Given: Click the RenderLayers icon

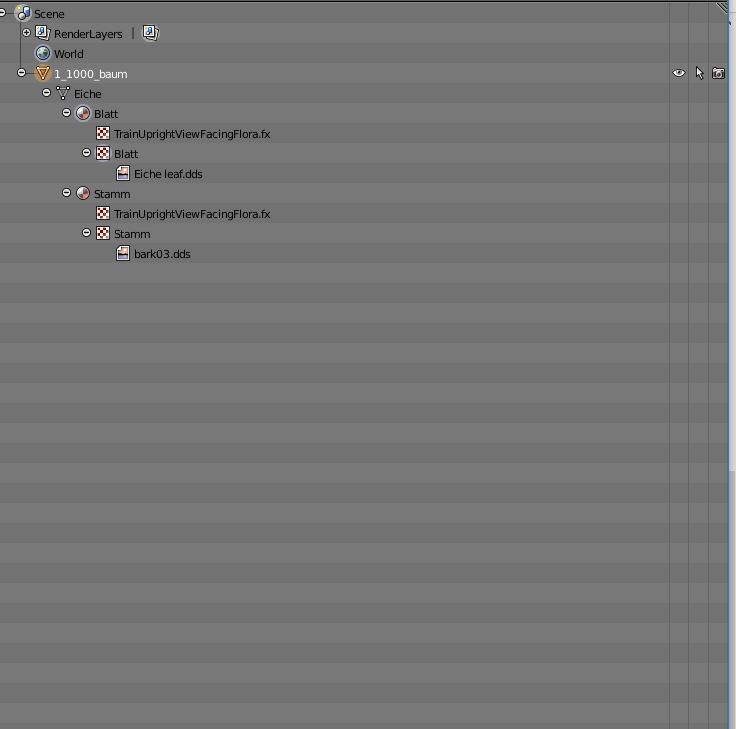Looking at the screenshot, I should [43, 33].
